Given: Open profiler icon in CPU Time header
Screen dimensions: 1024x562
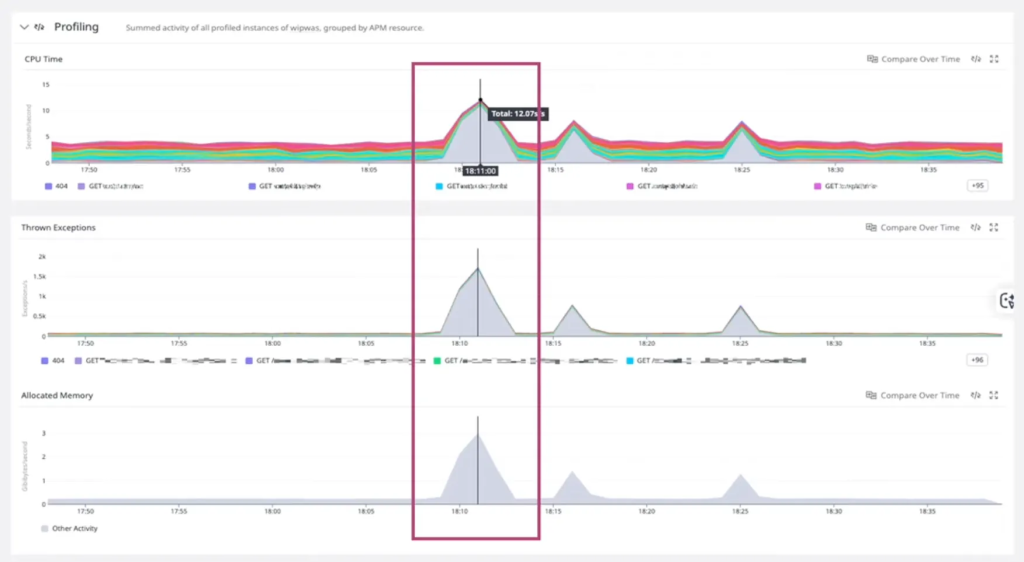Looking at the screenshot, I should pyautogui.click(x=976, y=59).
